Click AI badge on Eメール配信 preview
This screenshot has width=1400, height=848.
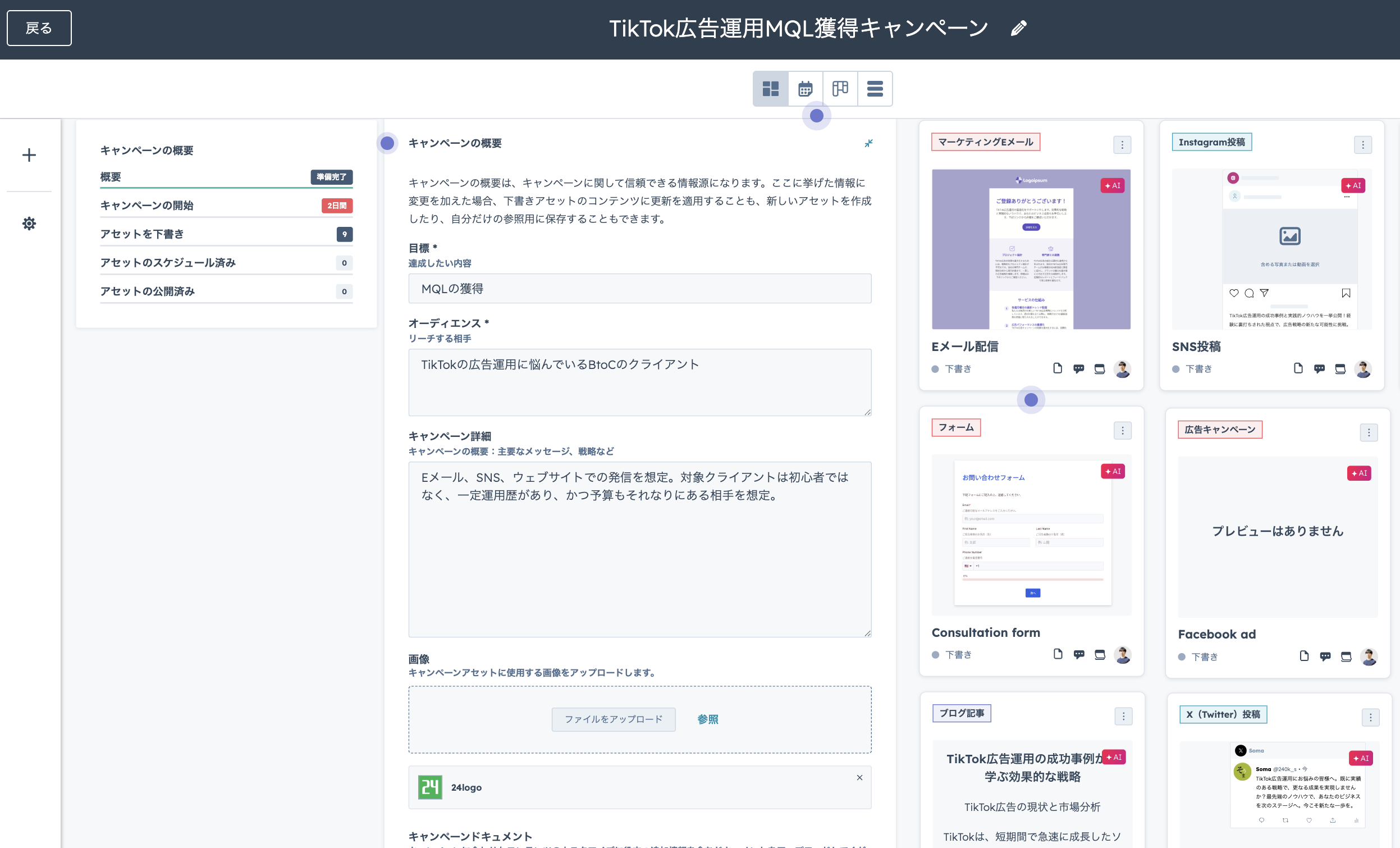click(x=1113, y=185)
